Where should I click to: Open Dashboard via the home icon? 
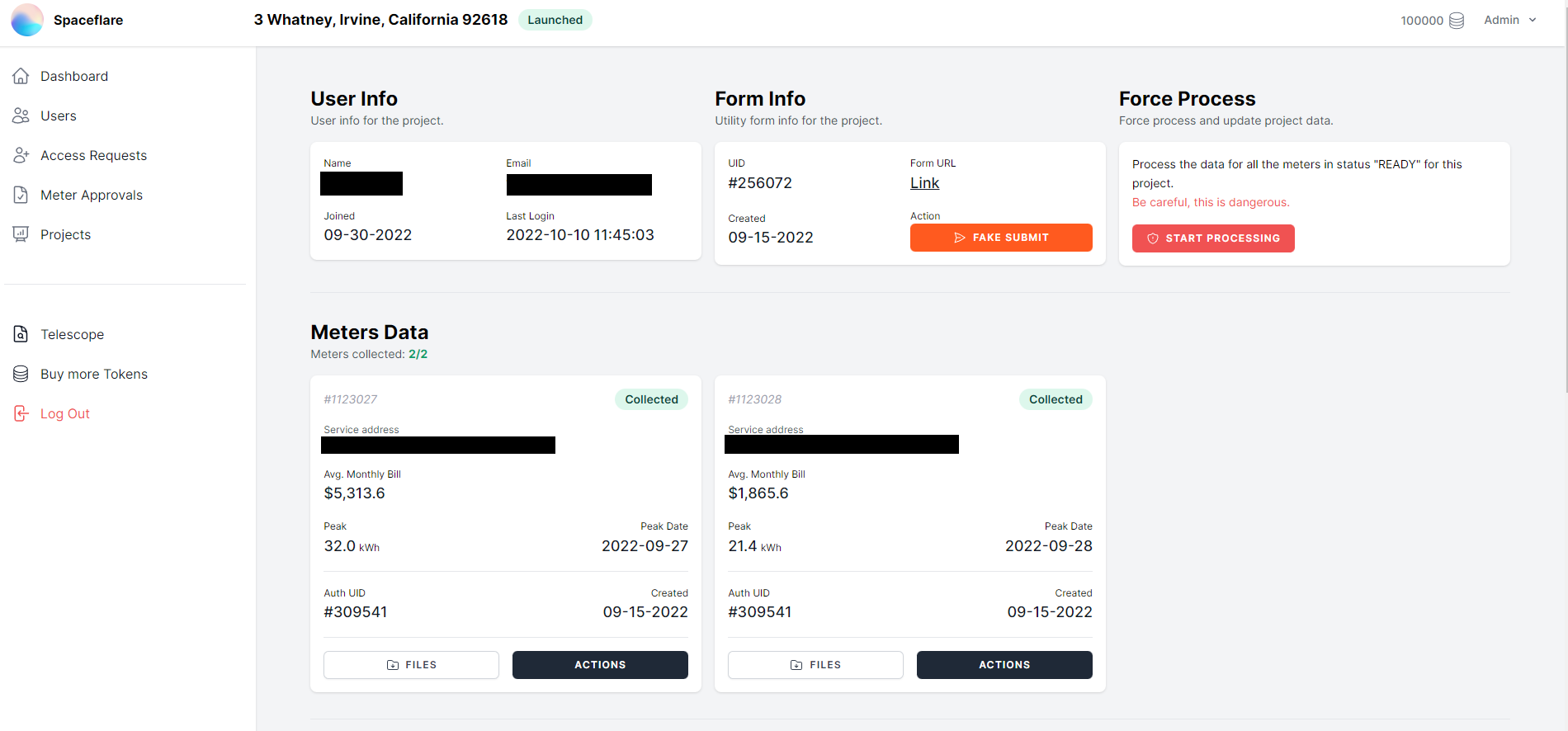coord(21,76)
